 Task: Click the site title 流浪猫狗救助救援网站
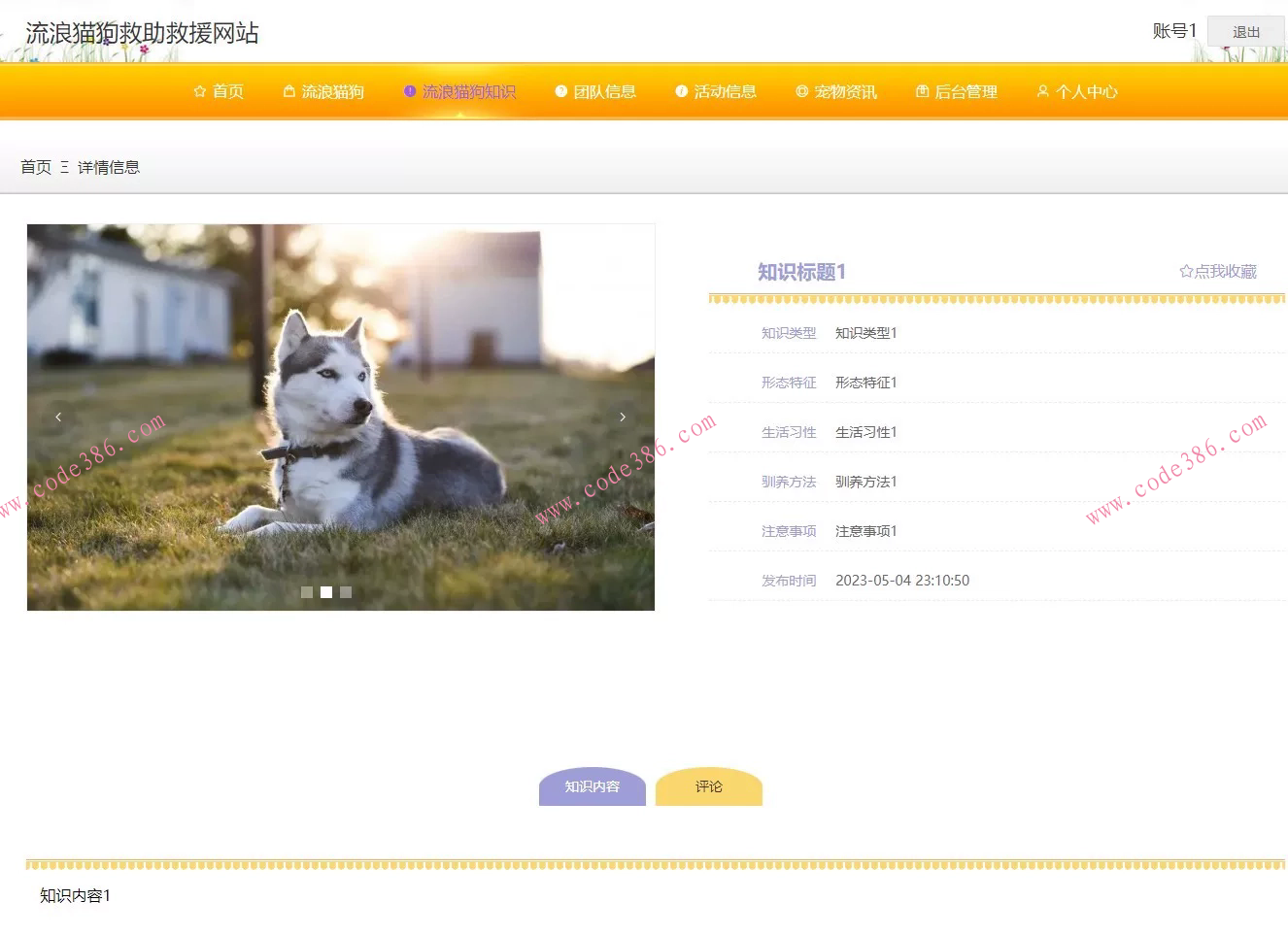pyautogui.click(x=142, y=33)
